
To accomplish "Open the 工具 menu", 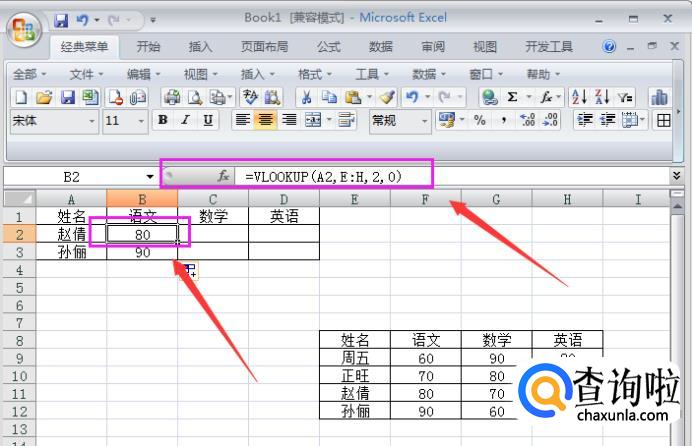I will pos(372,74).
